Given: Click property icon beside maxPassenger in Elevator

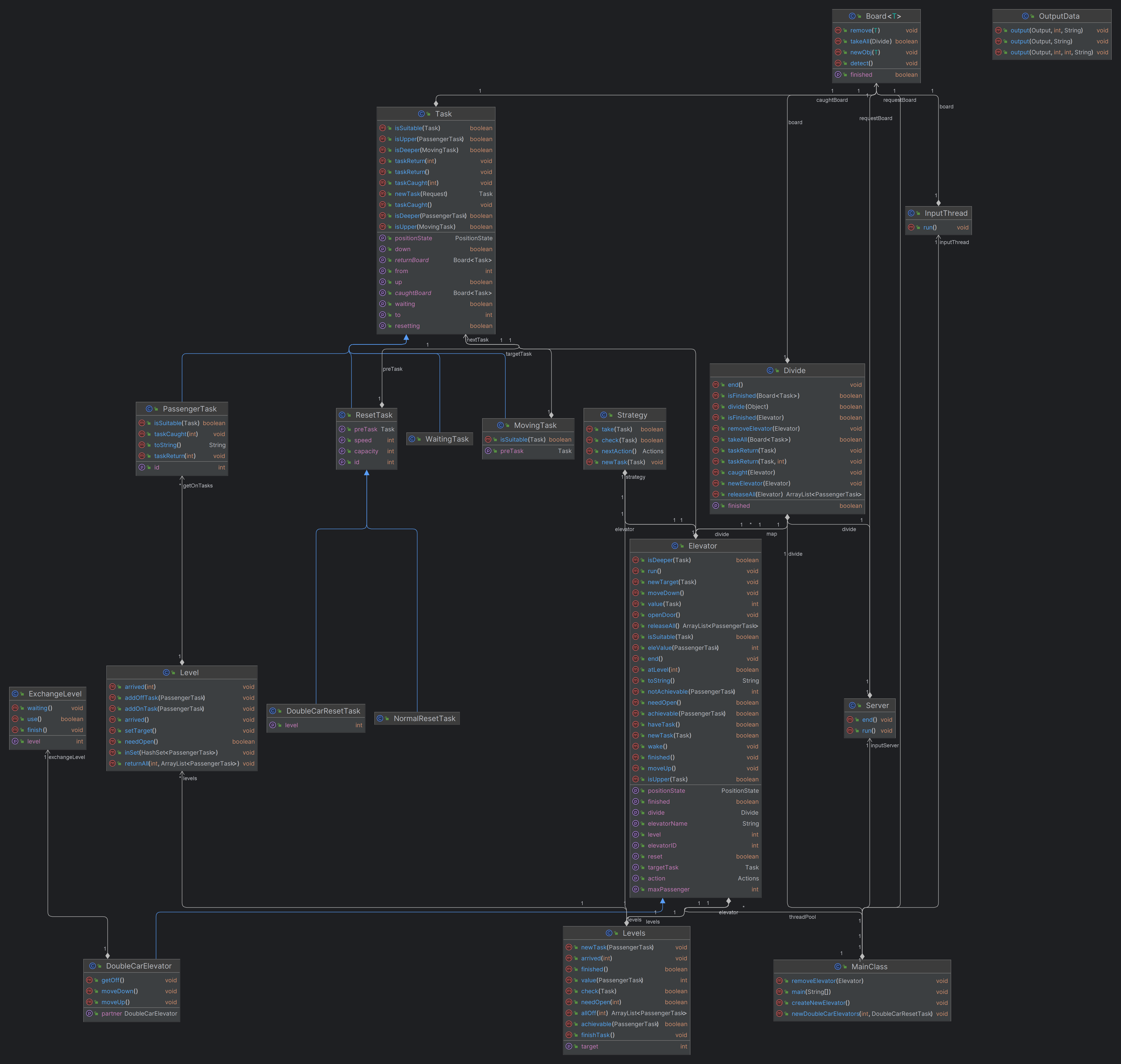Looking at the screenshot, I should tap(635, 889).
